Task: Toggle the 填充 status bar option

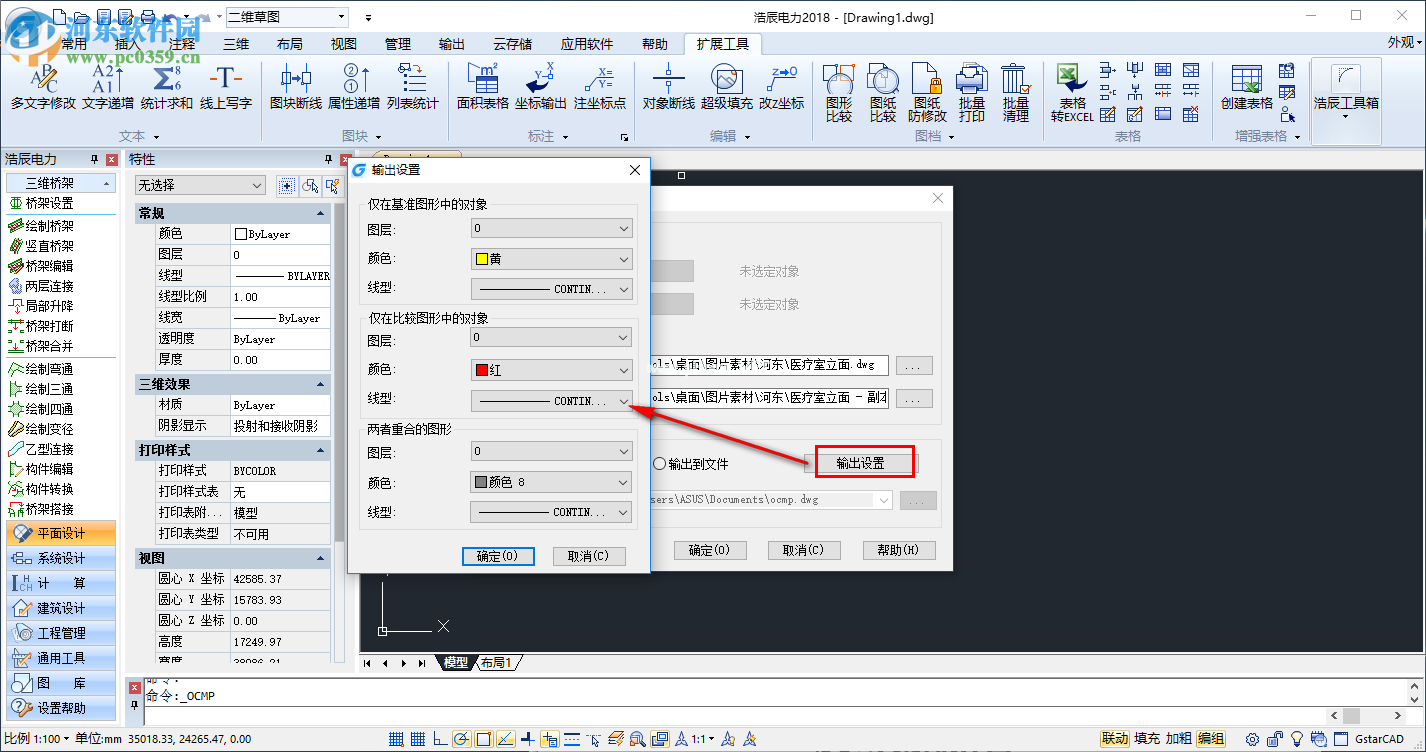Action: (1147, 739)
